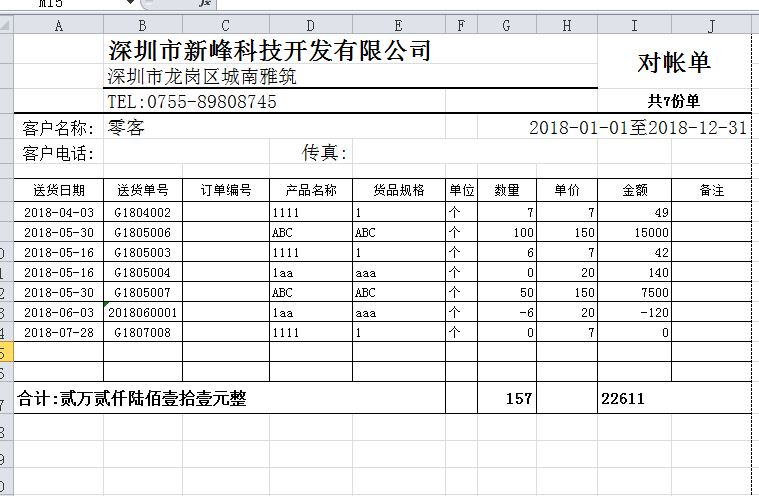This screenshot has height=496, width=759.
Task: Select column I header
Action: coord(635,25)
